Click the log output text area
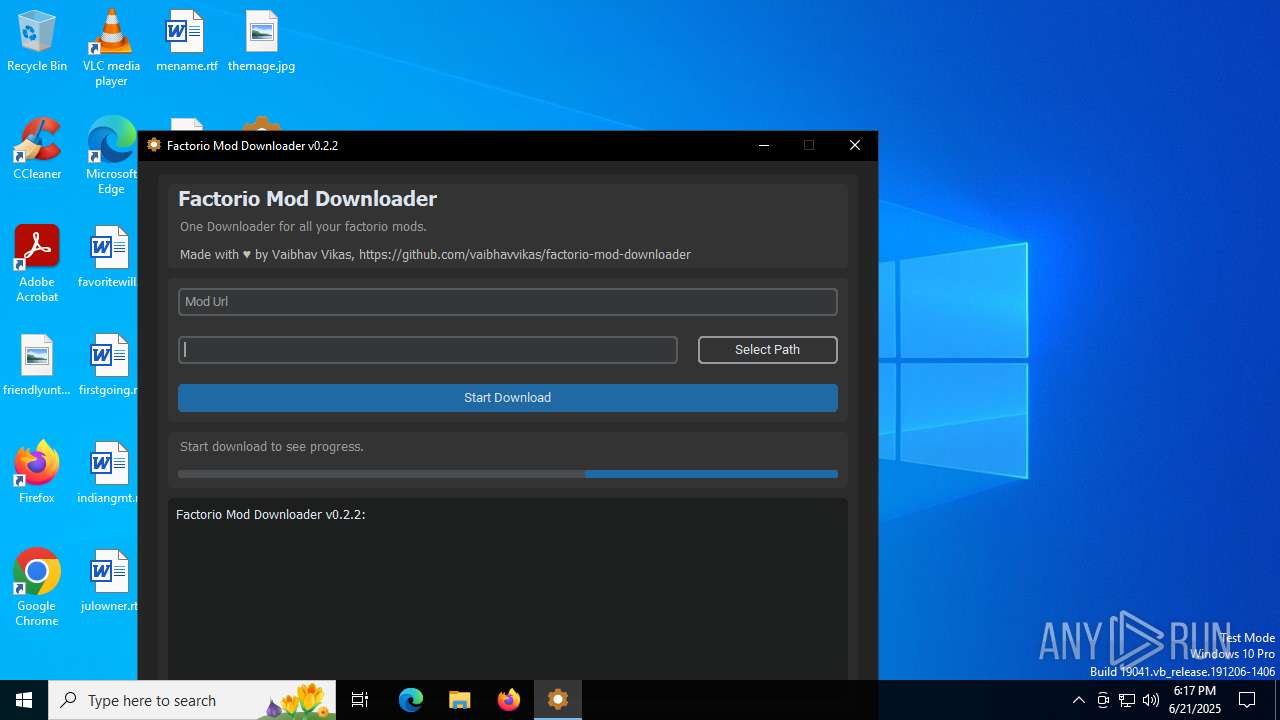Viewport: 1280px width, 720px height. pyautogui.click(x=507, y=590)
